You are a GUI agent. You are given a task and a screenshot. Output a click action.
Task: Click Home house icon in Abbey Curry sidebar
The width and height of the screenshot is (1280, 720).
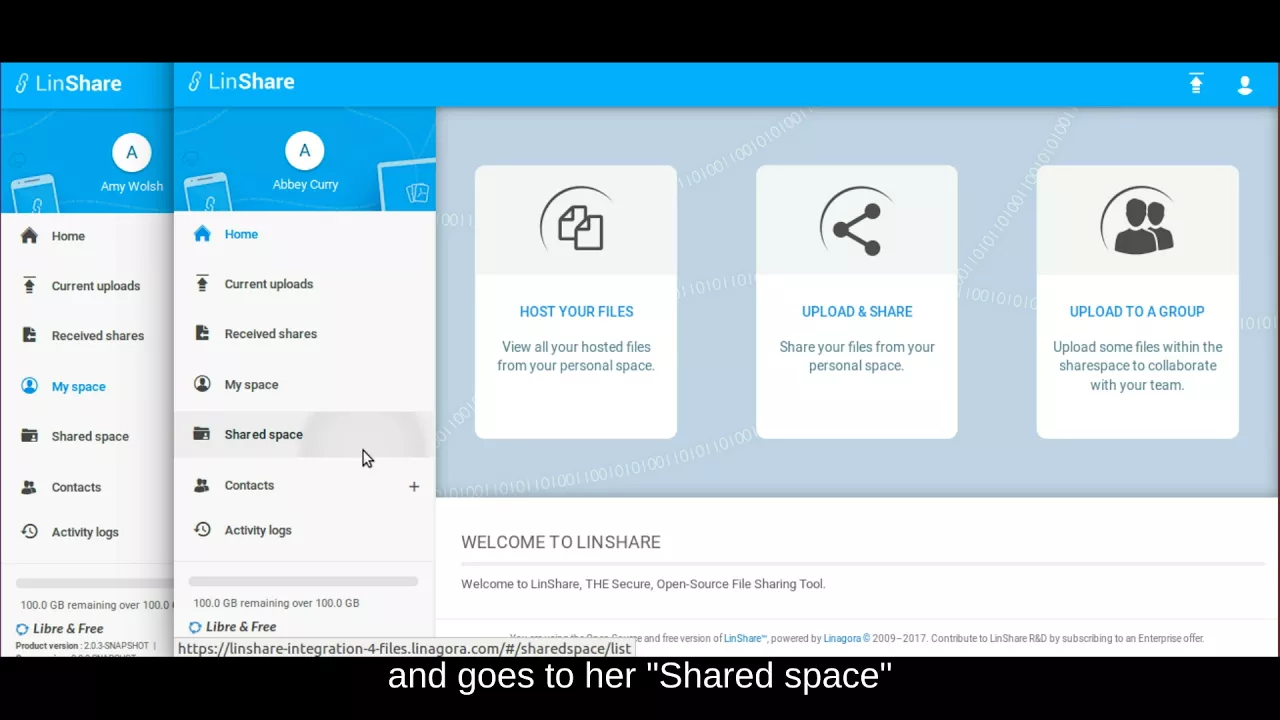coord(202,234)
